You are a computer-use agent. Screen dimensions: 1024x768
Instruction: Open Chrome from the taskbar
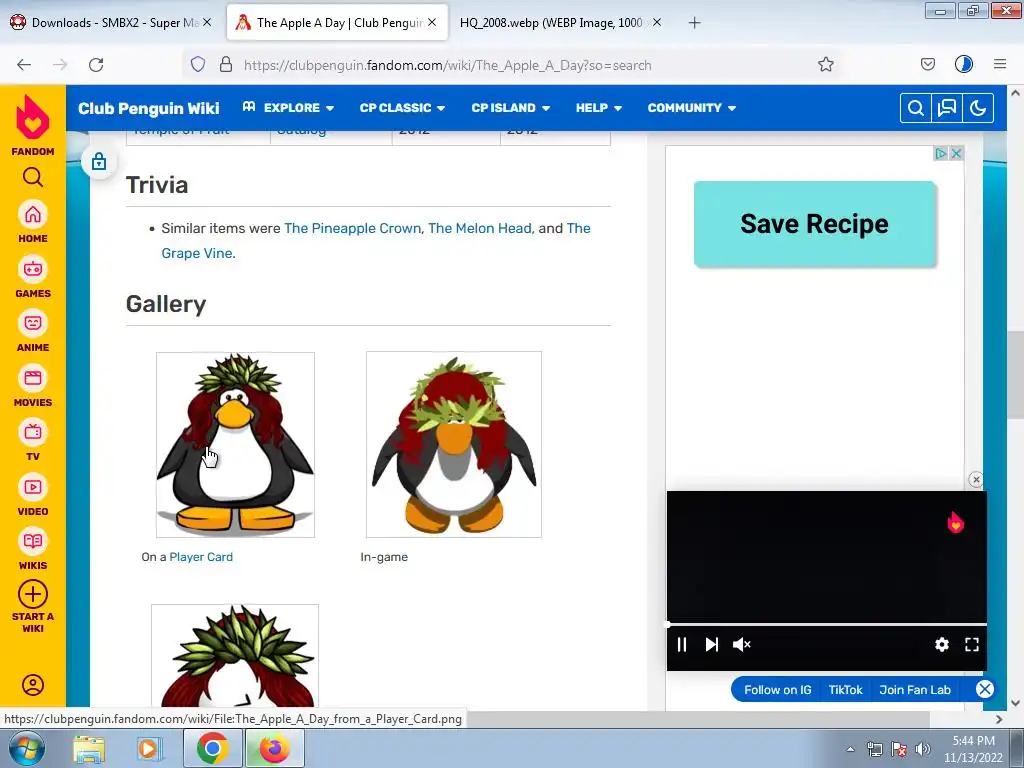point(212,748)
